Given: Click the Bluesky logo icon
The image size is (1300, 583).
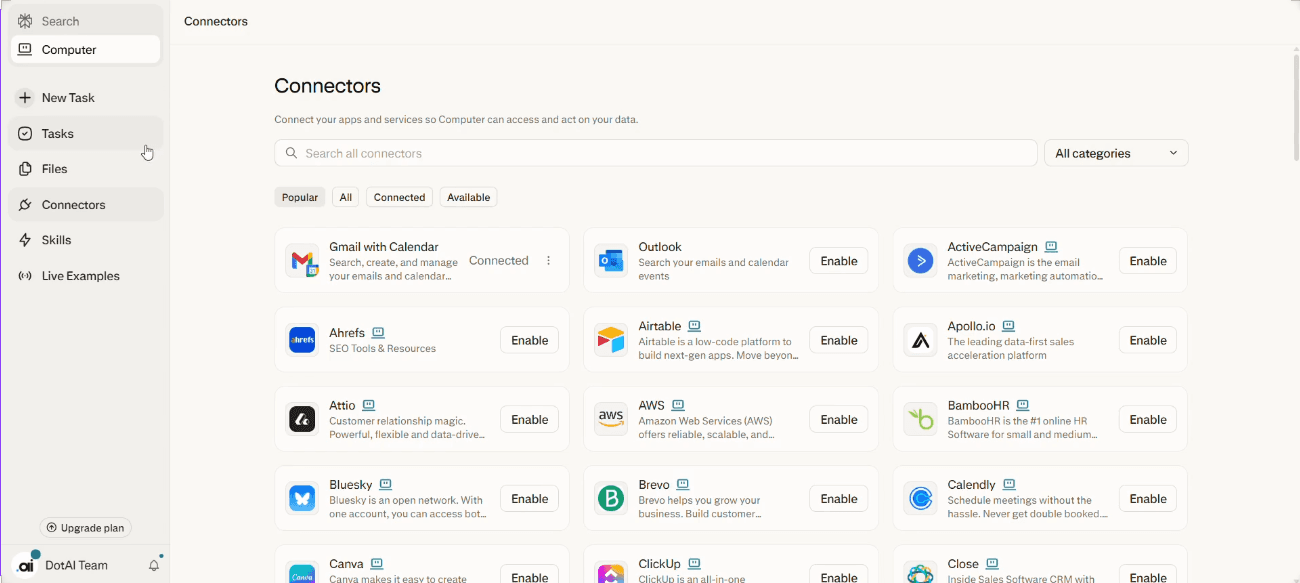Looking at the screenshot, I should 303,498.
